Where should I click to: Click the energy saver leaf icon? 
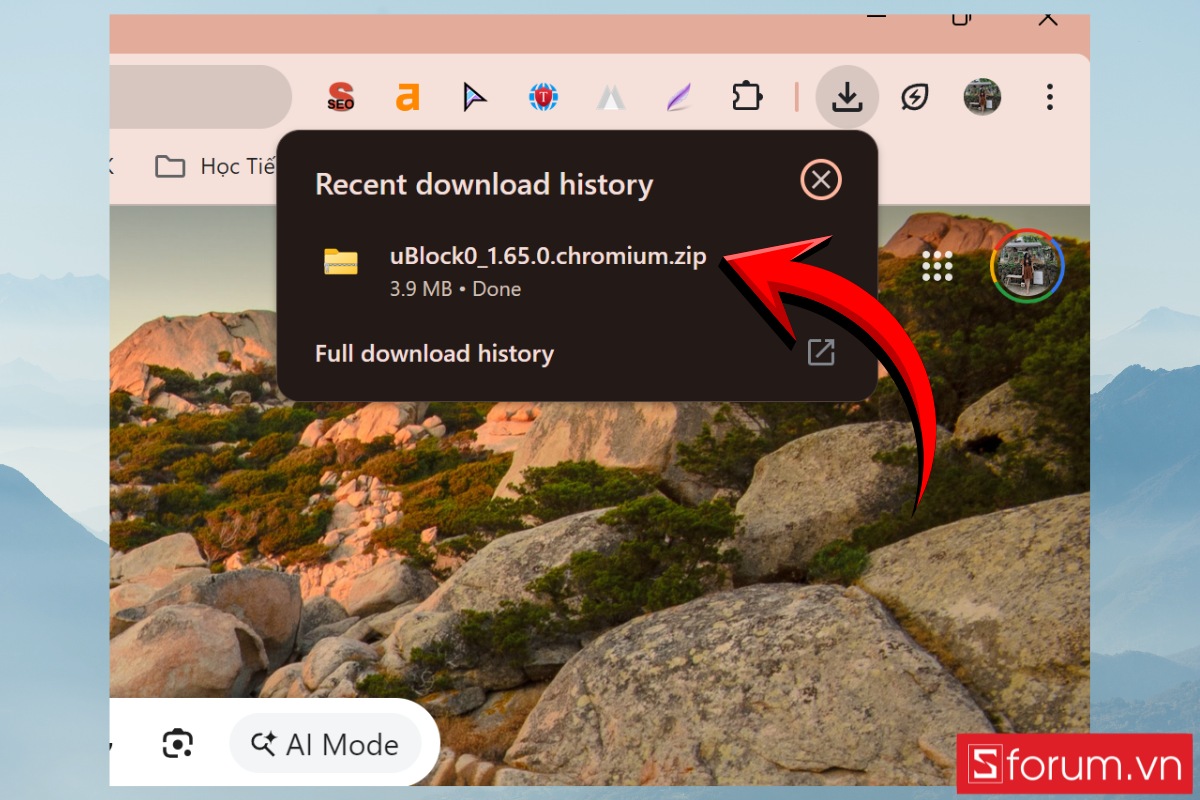click(914, 96)
